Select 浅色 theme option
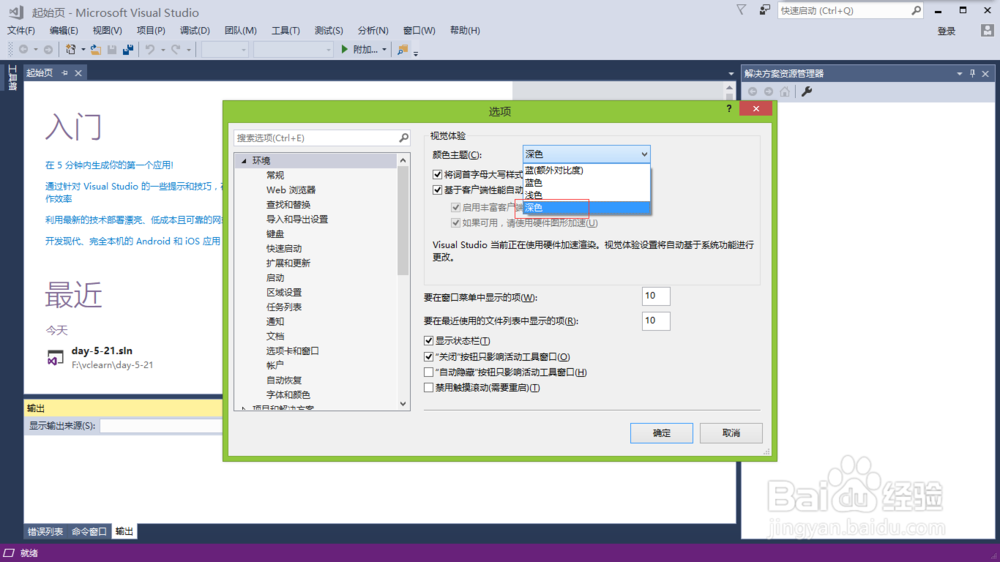Viewport: 1000px width, 562px height. (587, 195)
